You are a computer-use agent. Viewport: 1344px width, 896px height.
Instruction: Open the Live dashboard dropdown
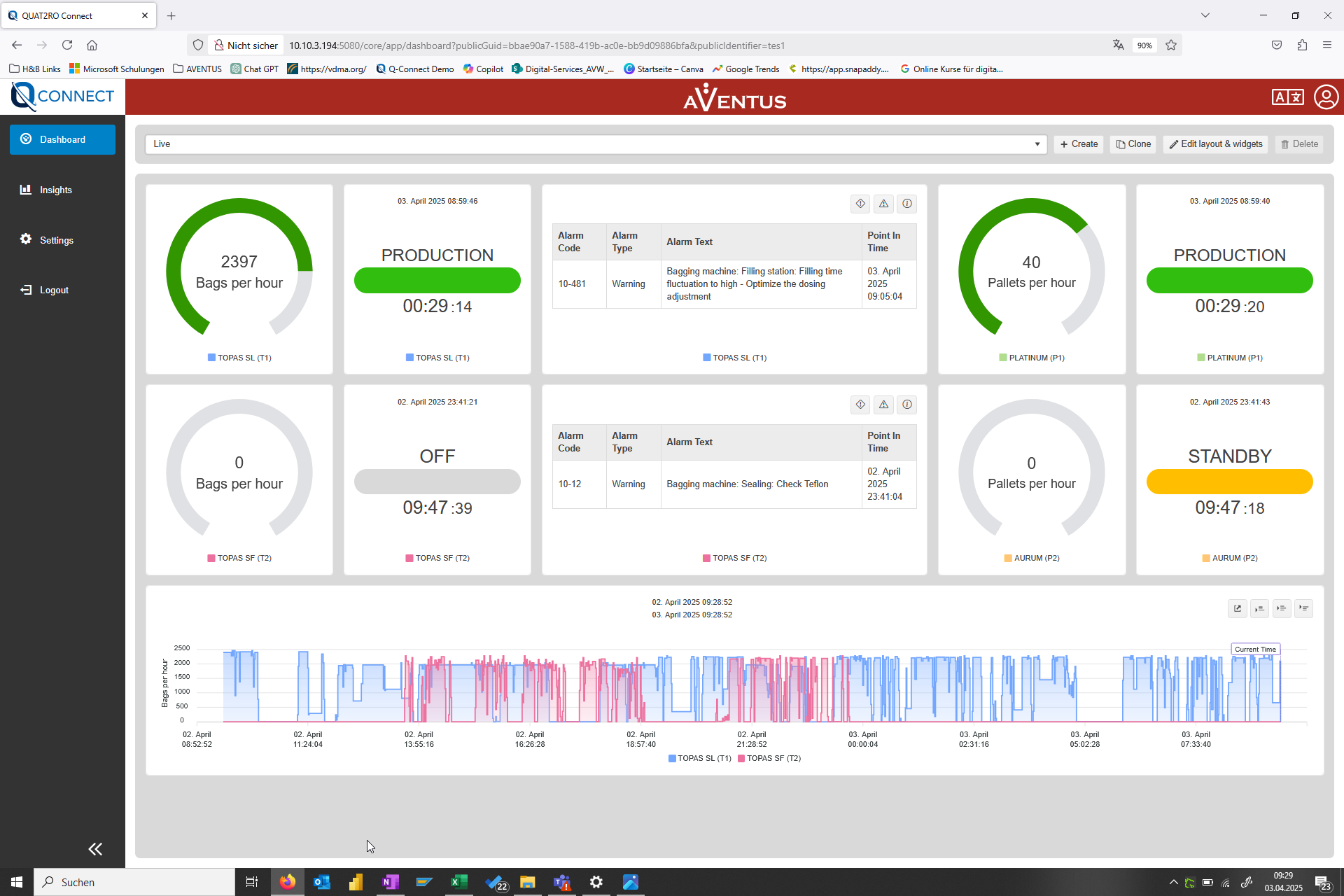point(595,144)
